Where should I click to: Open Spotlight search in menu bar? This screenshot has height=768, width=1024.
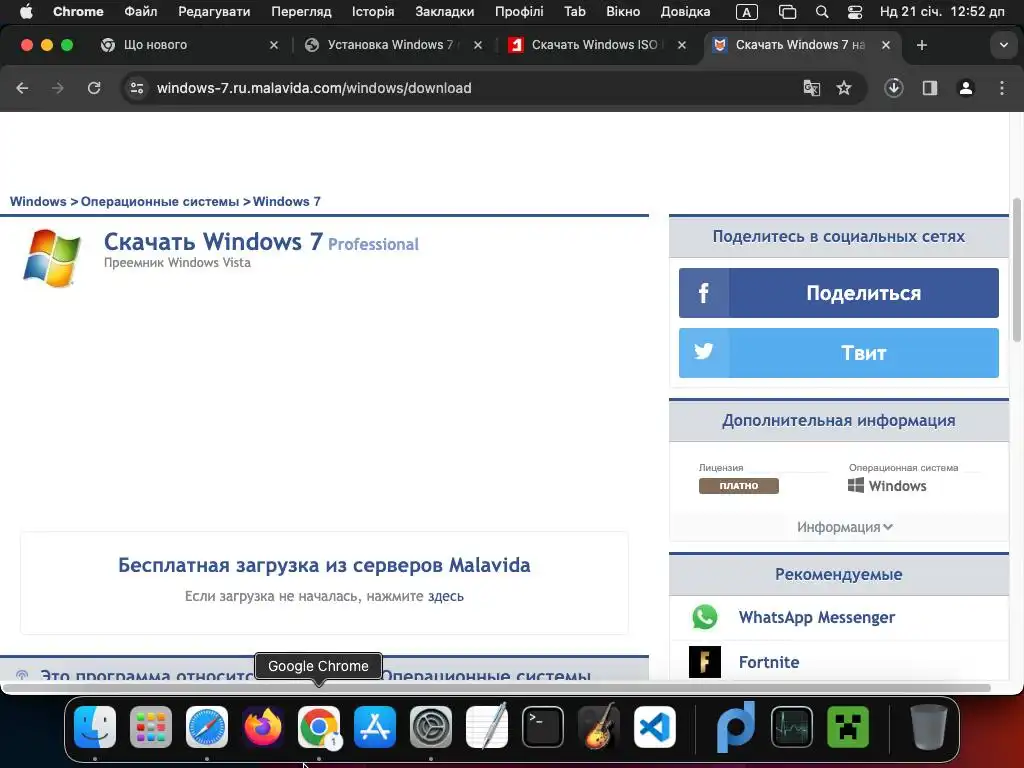point(822,12)
